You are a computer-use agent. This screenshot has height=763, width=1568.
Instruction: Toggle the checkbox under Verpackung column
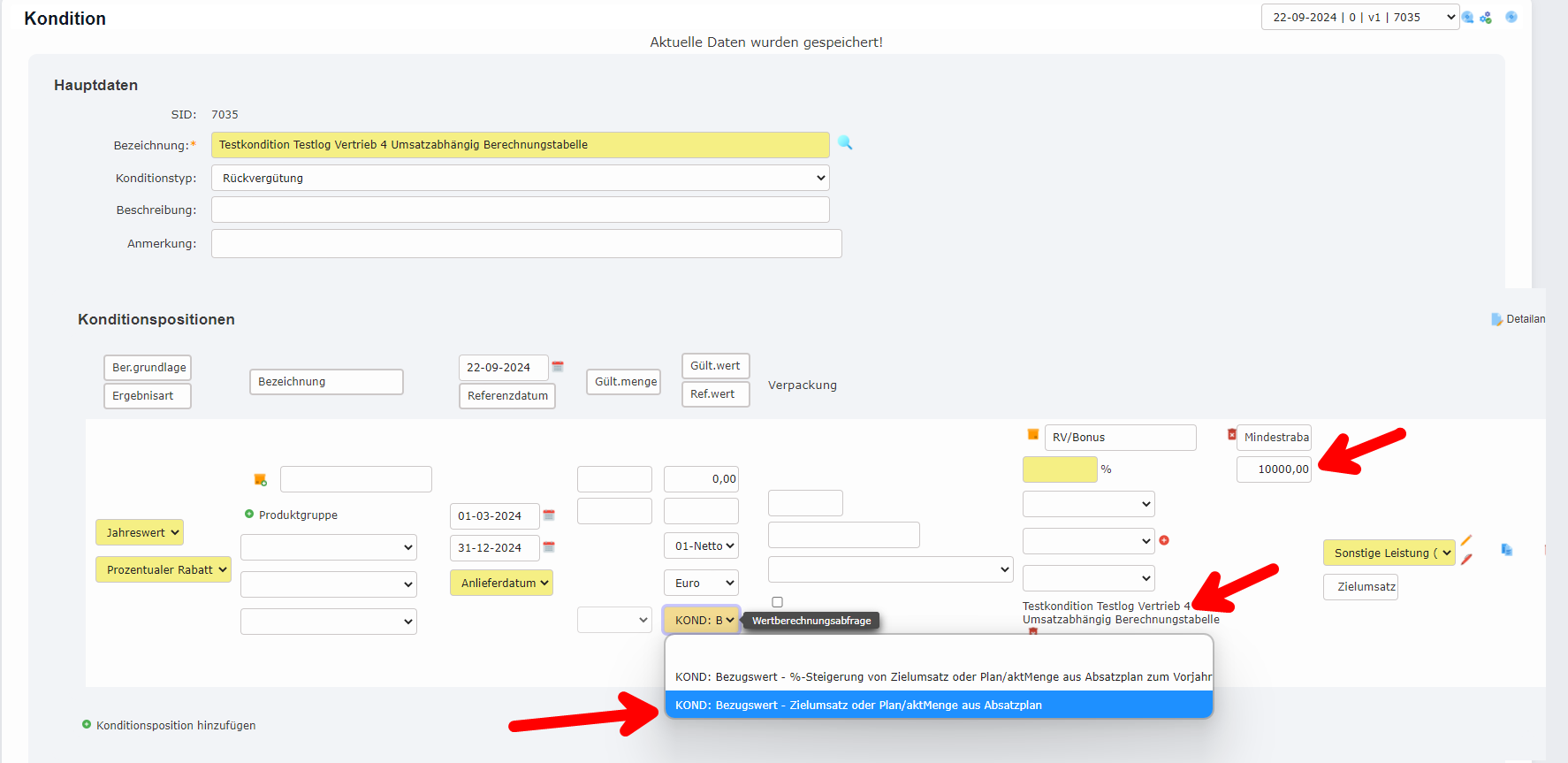point(777,602)
